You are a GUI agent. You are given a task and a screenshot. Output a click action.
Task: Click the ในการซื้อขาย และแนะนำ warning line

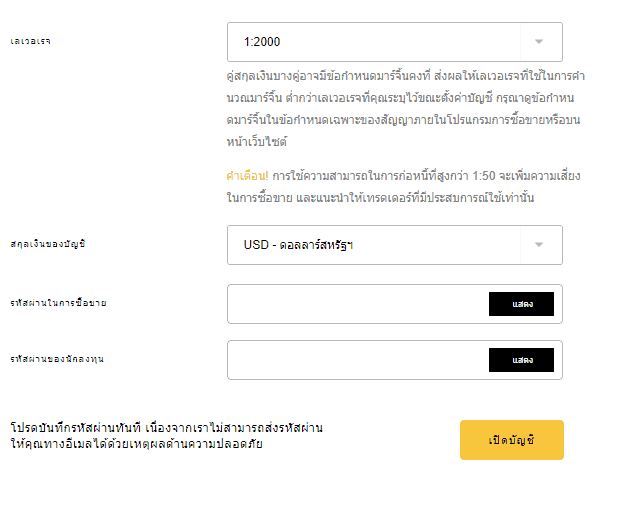pos(380,197)
